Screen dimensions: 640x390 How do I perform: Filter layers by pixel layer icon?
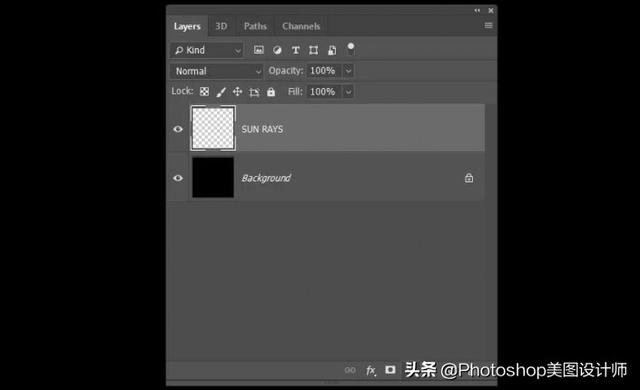[x=259, y=50]
